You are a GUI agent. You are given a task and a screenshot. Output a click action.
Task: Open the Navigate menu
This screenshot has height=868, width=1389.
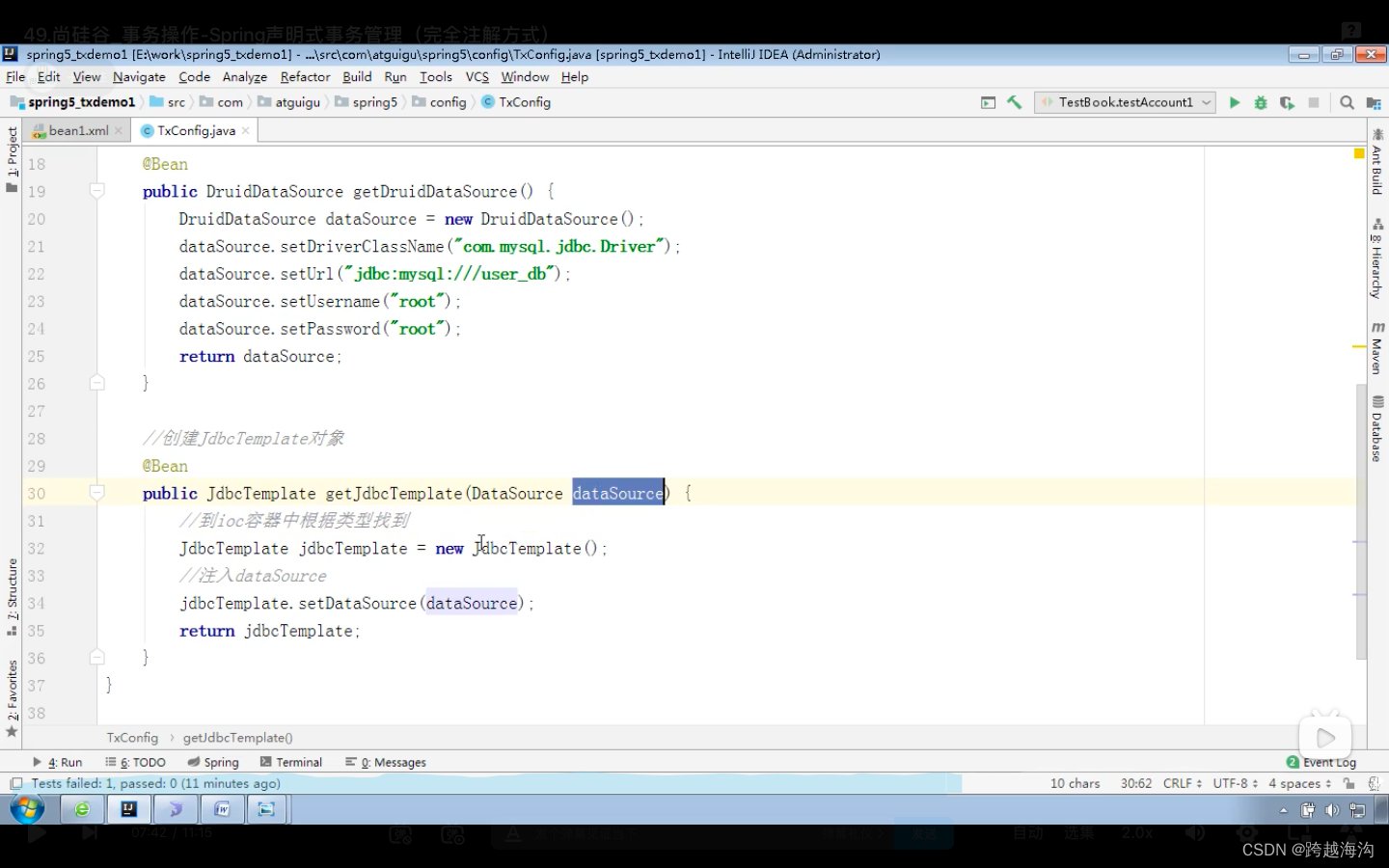coord(139,77)
